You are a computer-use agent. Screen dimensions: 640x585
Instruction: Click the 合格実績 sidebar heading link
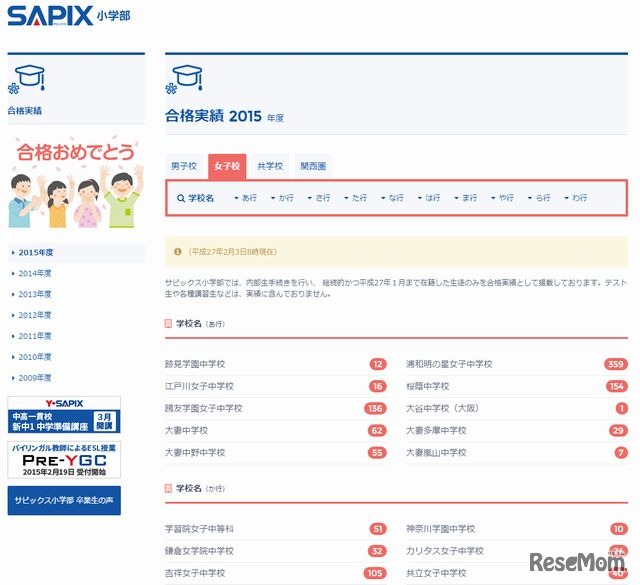[x=24, y=111]
